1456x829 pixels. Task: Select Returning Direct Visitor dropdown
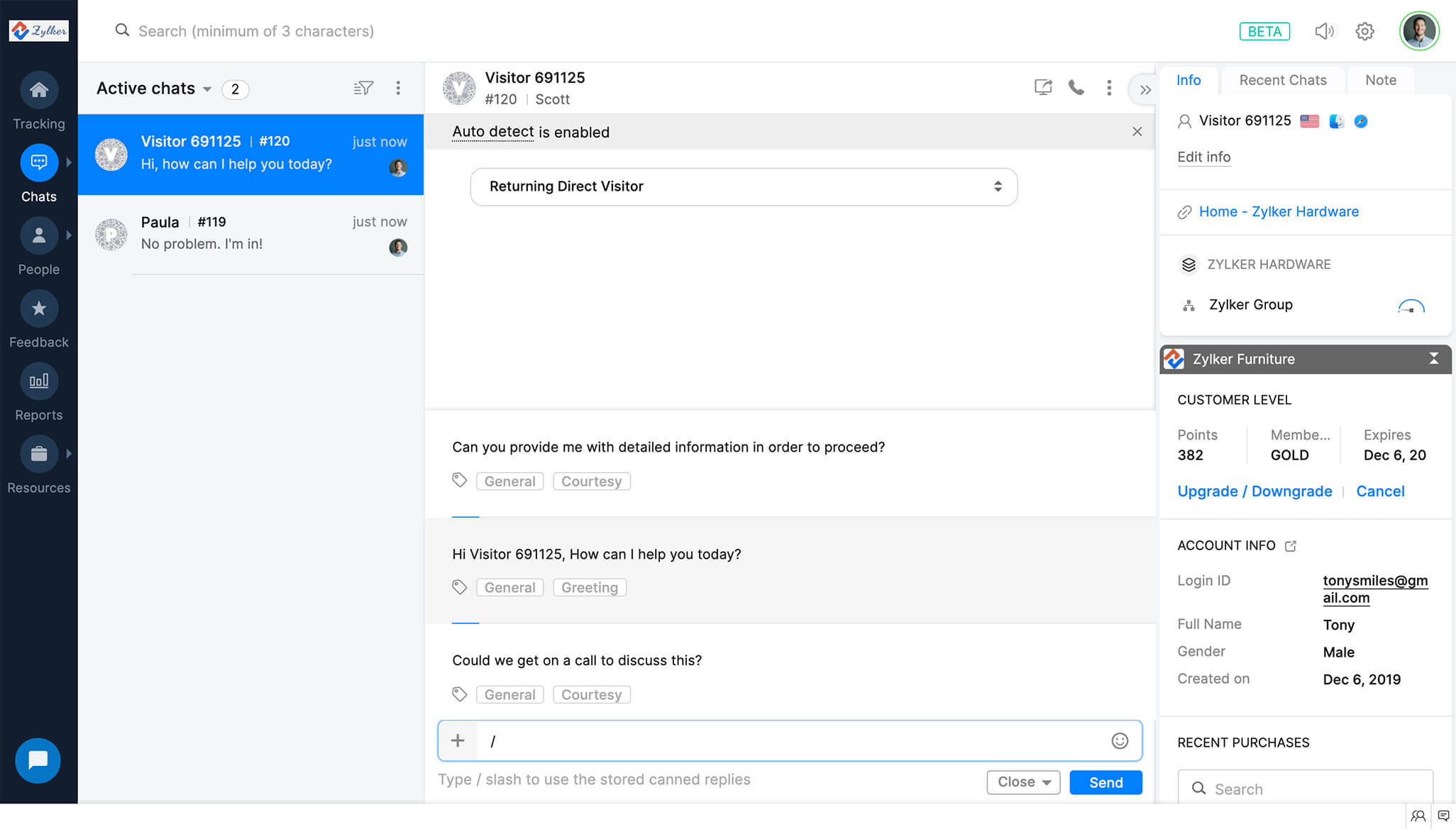[745, 186]
